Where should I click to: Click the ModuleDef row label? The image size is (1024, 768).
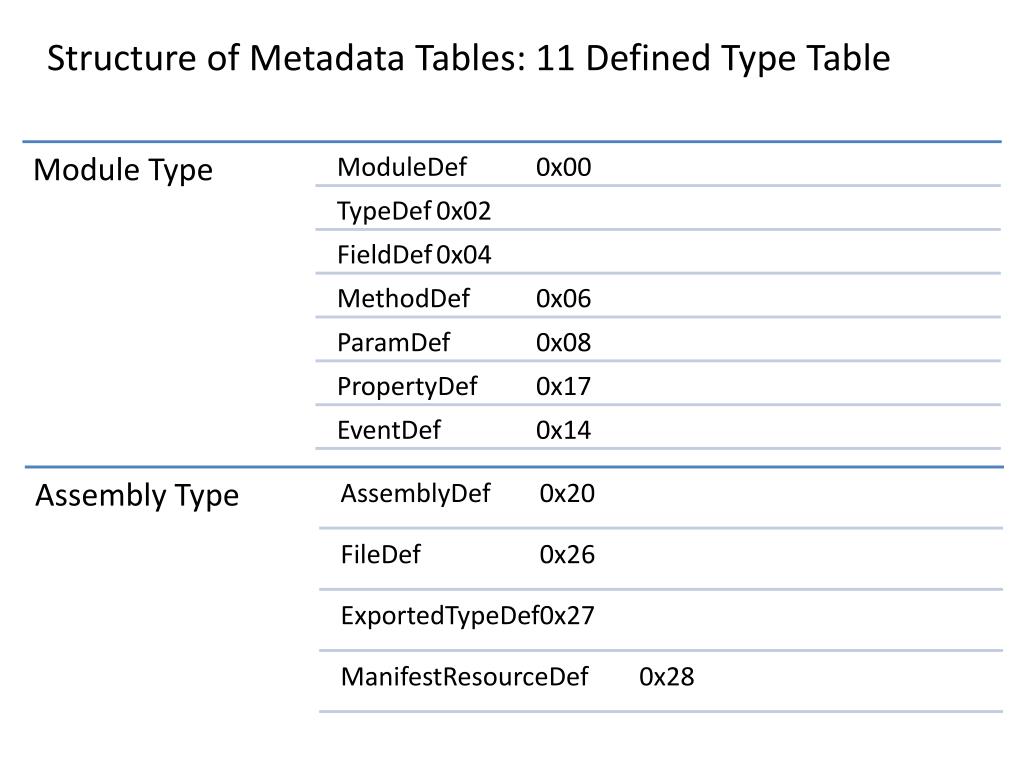click(402, 167)
